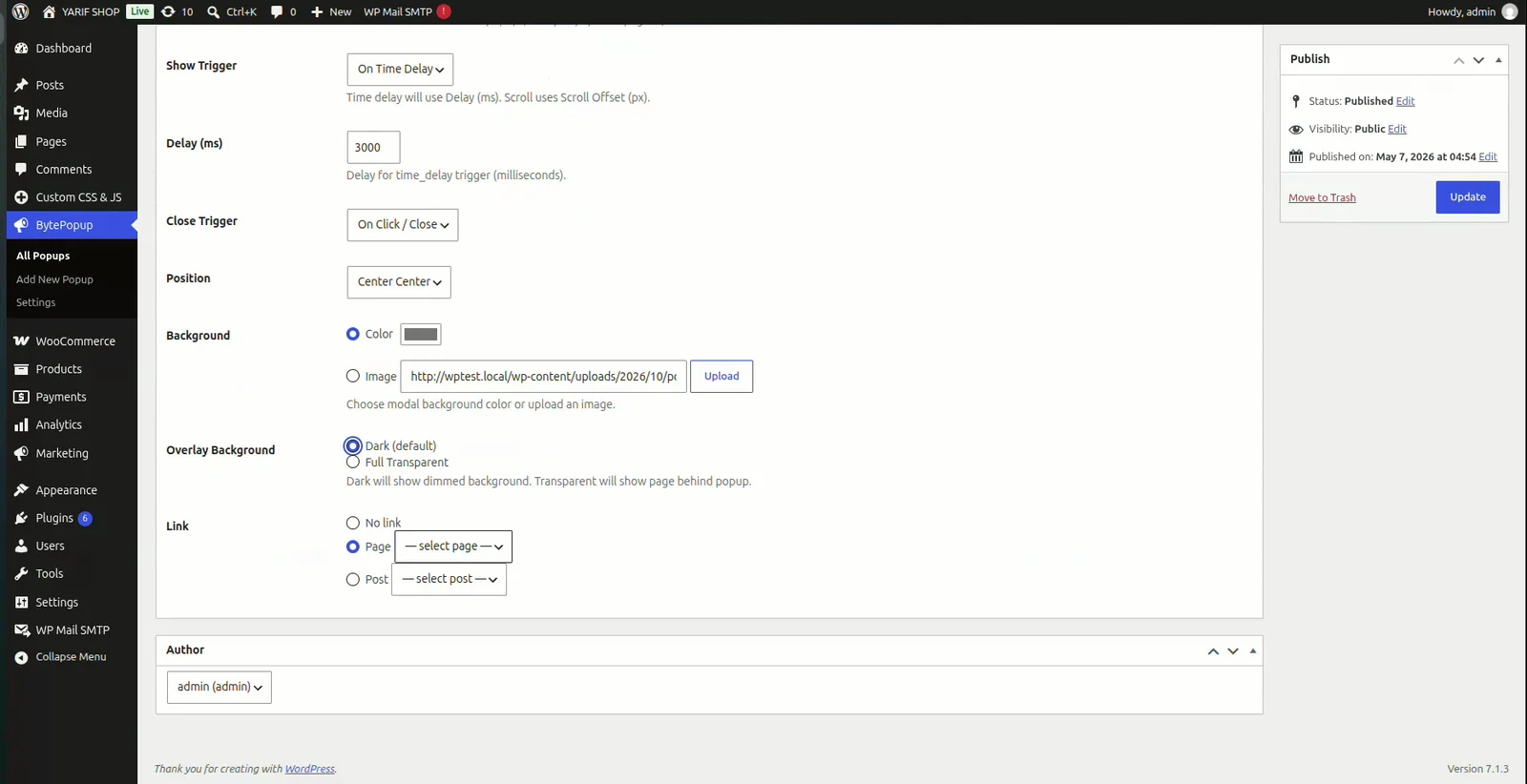Click the WooCommerce logo icon

(x=21, y=340)
